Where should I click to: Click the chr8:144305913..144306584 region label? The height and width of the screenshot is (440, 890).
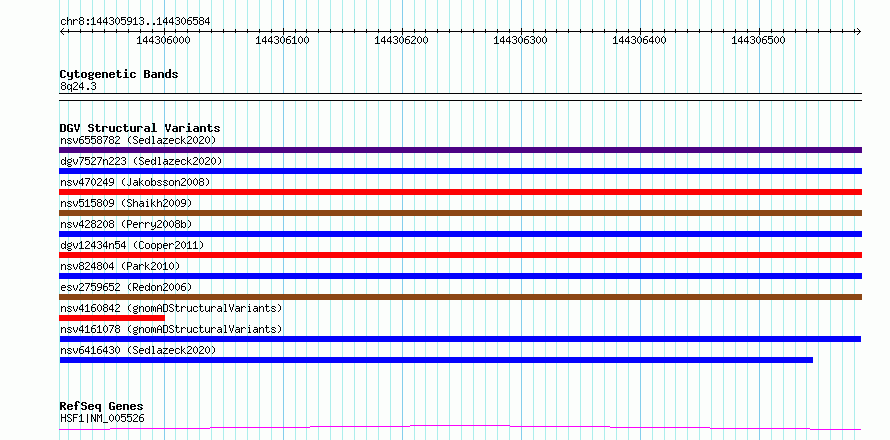(x=135, y=22)
